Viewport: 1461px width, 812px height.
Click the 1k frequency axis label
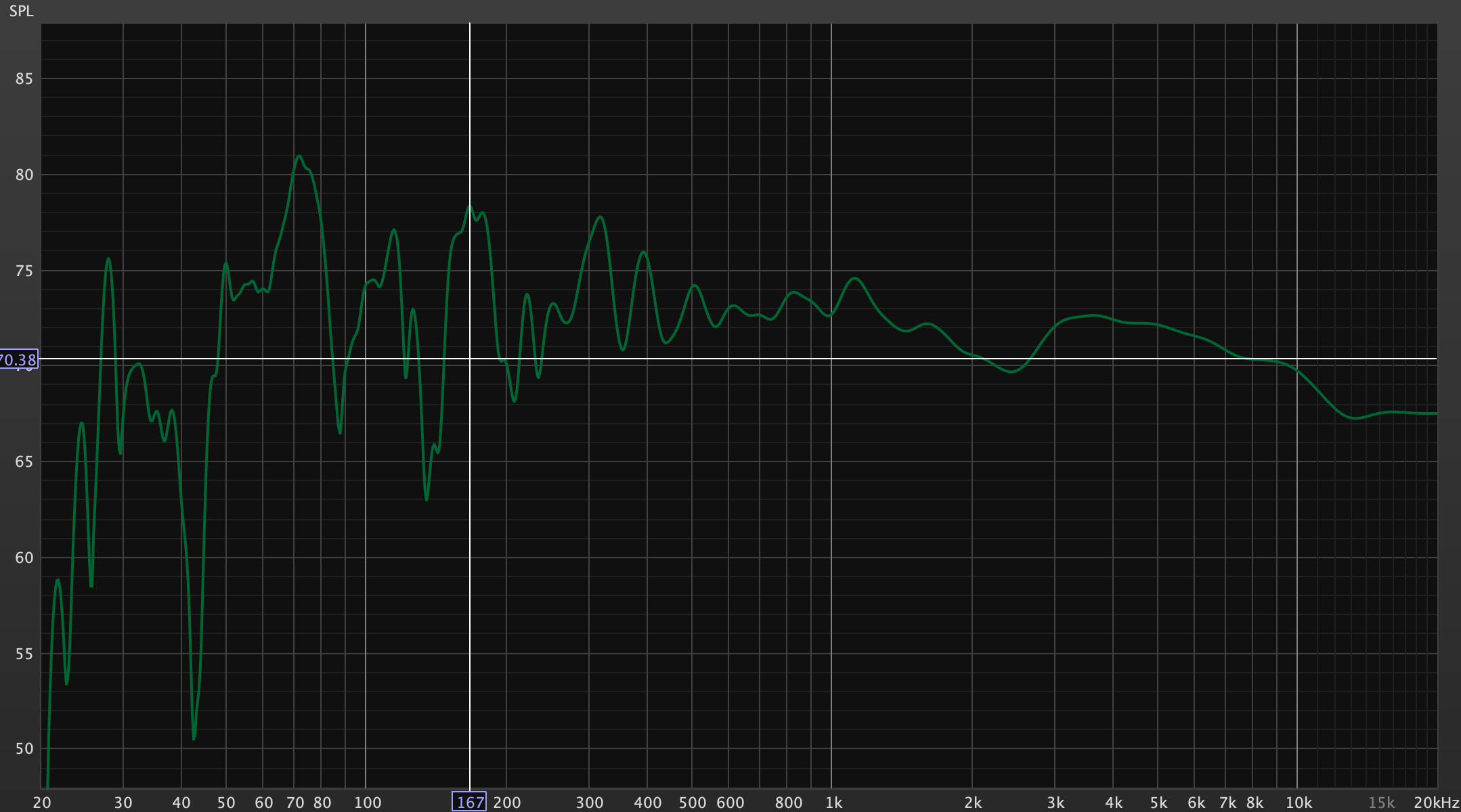pyautogui.click(x=833, y=803)
